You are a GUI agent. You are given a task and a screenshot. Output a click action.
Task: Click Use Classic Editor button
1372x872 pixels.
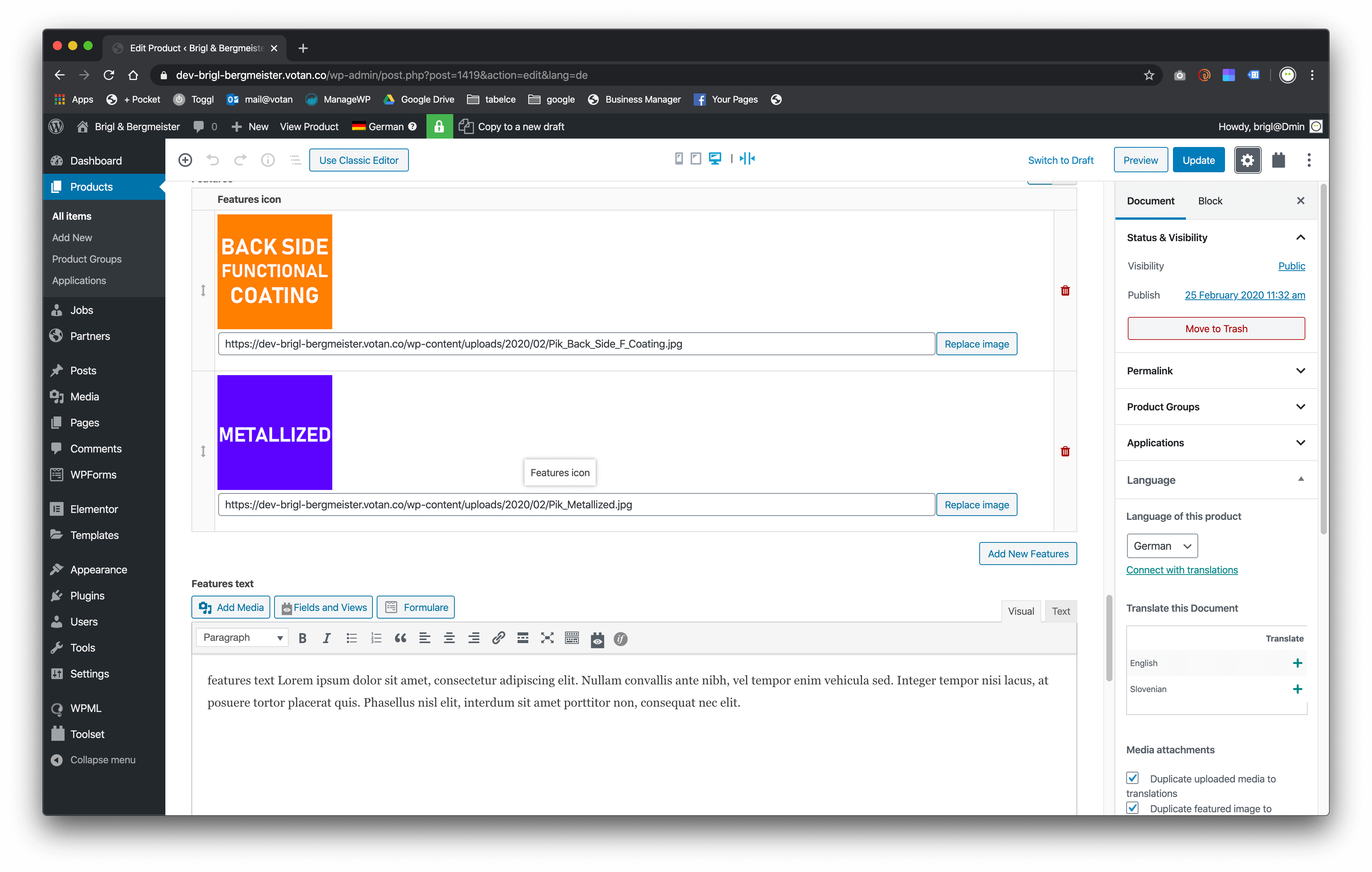pyautogui.click(x=358, y=160)
